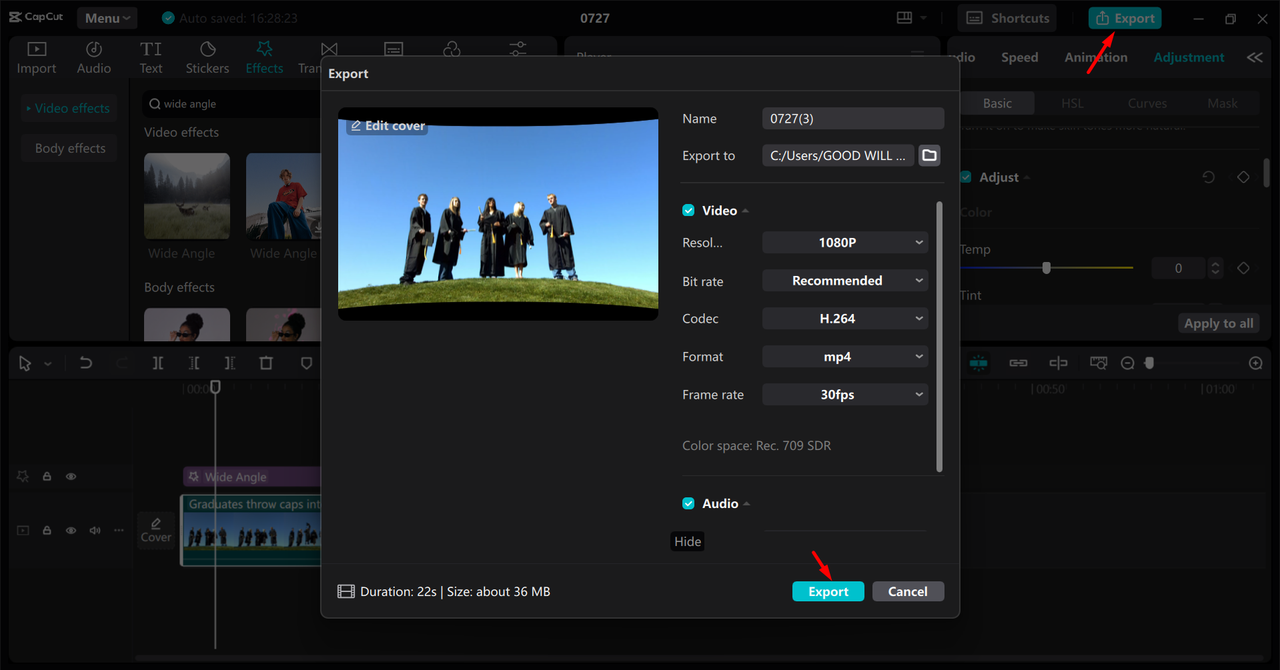1280x670 pixels.
Task: Open the Resolution 1080P dropdown
Action: [845, 242]
